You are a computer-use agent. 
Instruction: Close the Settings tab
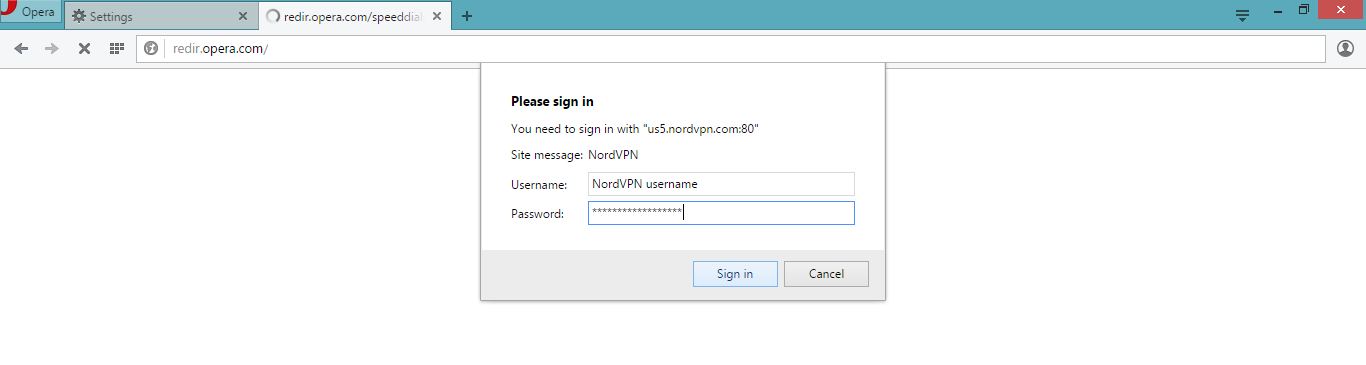(243, 17)
